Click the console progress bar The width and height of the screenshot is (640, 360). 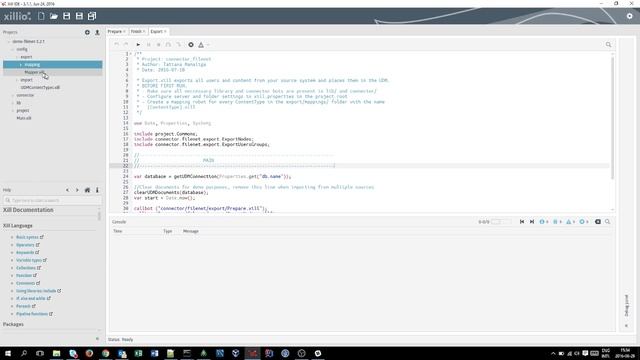pos(500,222)
